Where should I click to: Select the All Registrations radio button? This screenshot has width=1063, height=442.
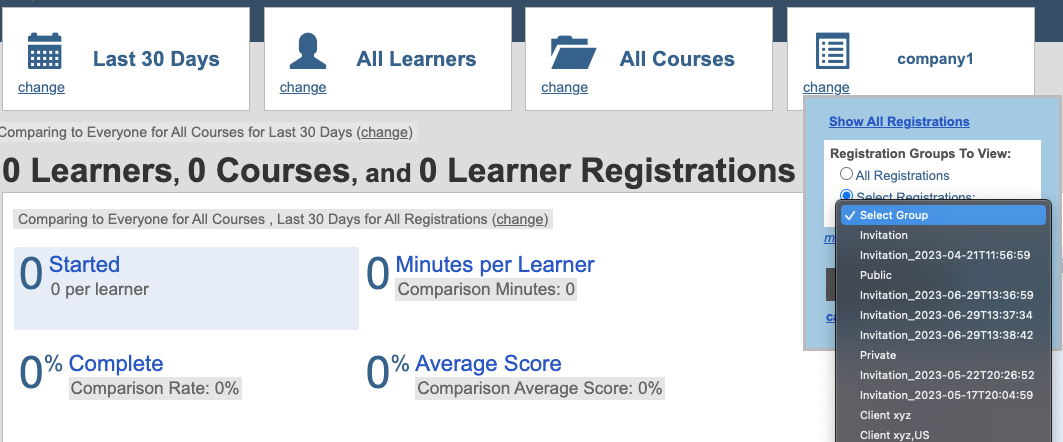pos(846,175)
